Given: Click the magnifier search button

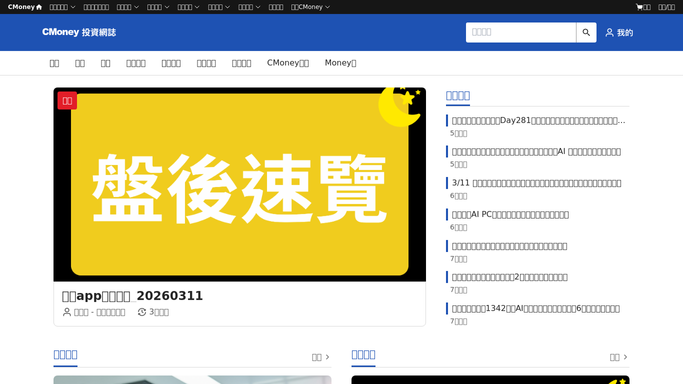Looking at the screenshot, I should [x=586, y=32].
